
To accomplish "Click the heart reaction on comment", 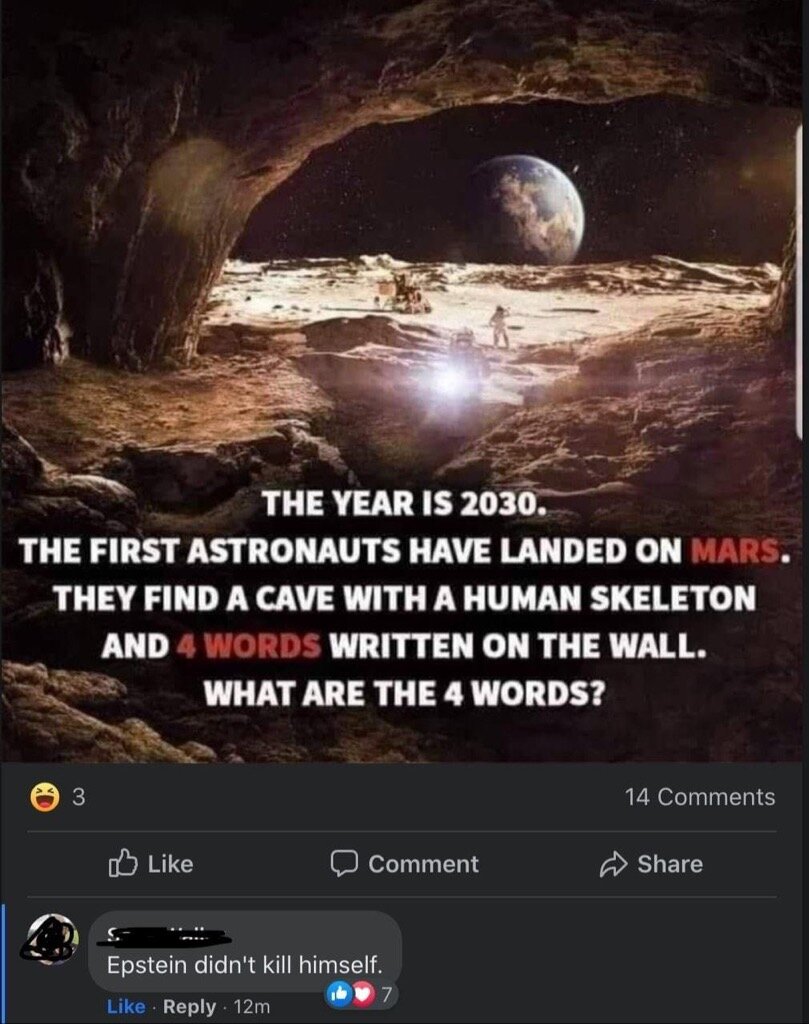I will (364, 995).
